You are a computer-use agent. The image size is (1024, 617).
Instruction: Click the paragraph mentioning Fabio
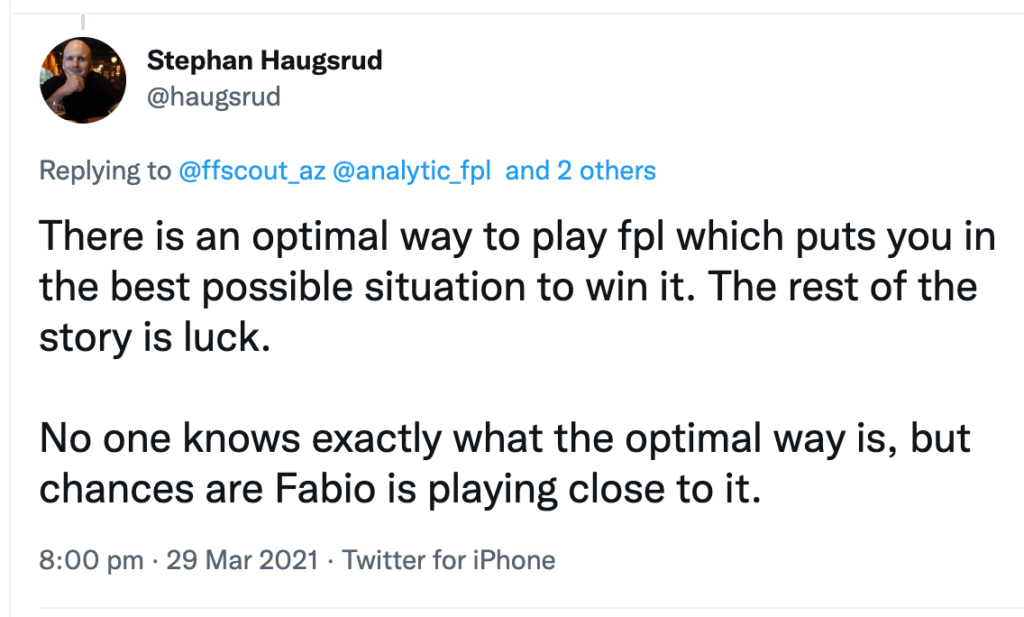(x=505, y=464)
